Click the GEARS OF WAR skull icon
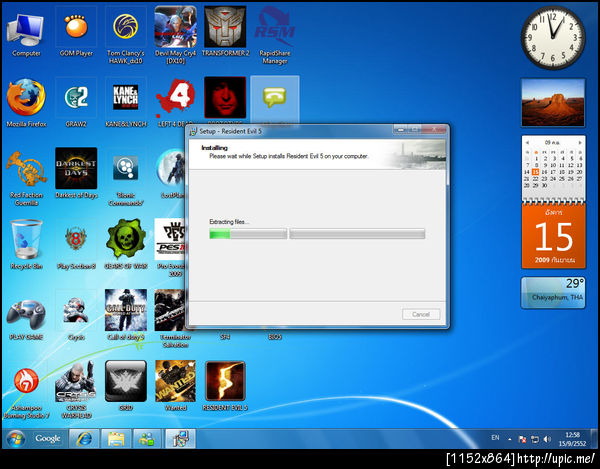 [126, 245]
